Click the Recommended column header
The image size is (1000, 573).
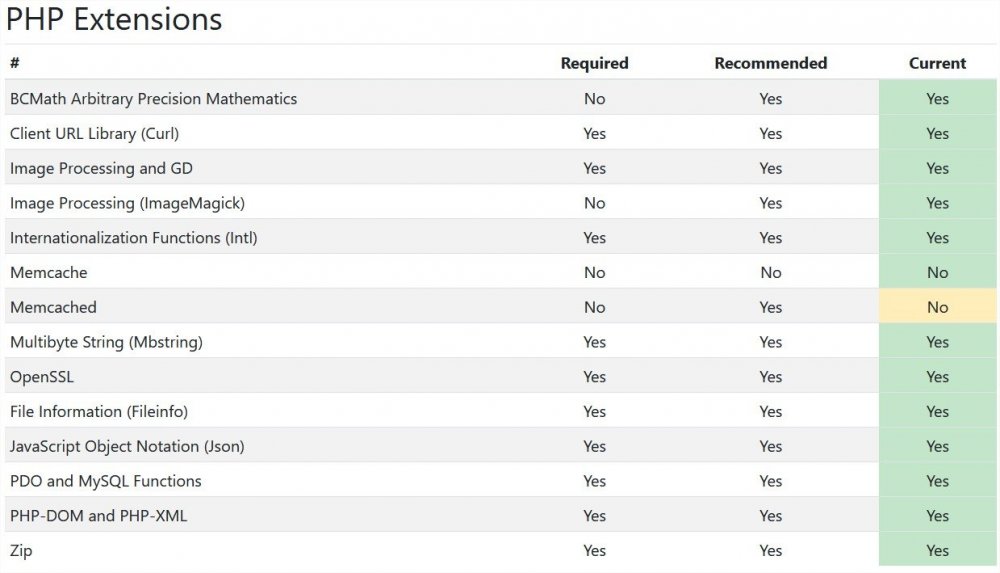click(770, 63)
